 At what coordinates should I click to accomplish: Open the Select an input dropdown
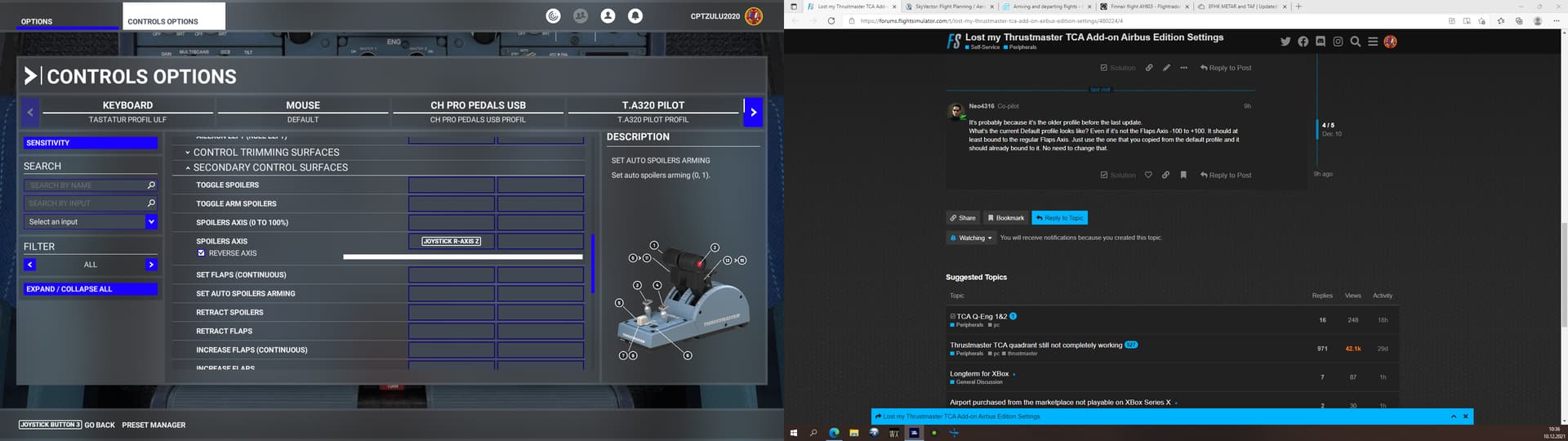coord(90,221)
